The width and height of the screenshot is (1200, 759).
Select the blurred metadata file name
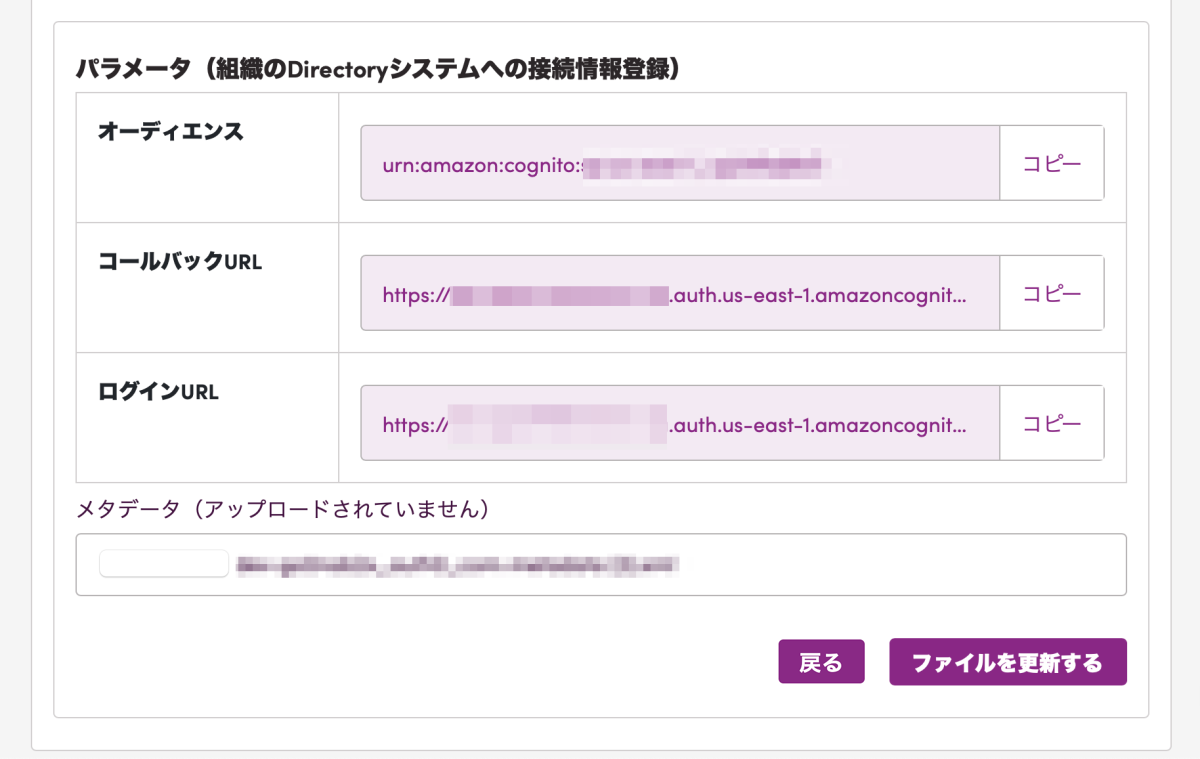(x=457, y=565)
